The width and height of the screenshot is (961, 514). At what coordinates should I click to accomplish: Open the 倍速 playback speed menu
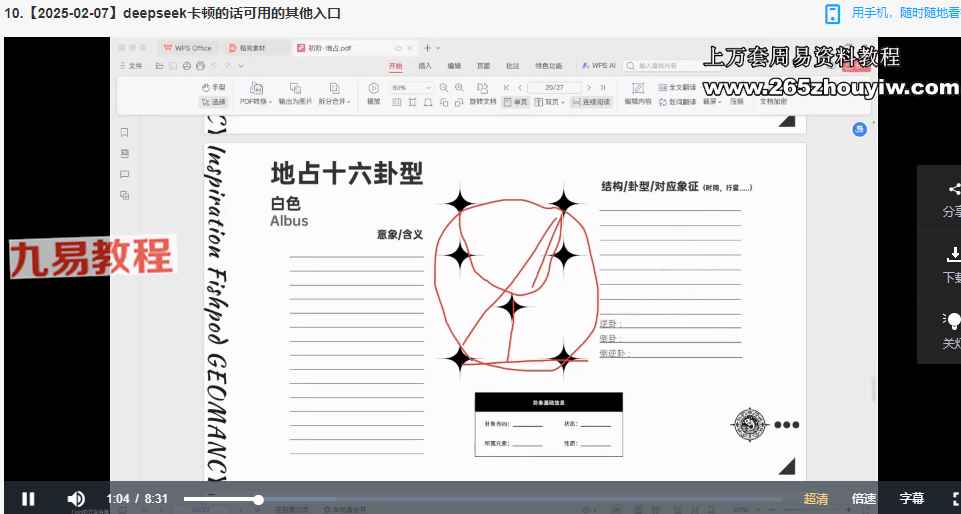863,498
